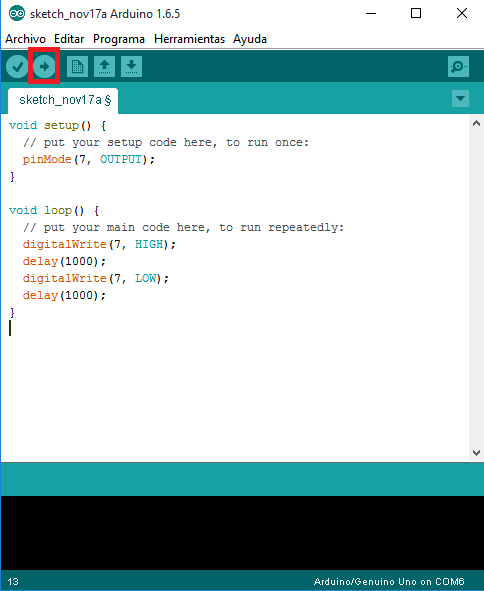Click the line number 13 in status bar

click(13, 582)
